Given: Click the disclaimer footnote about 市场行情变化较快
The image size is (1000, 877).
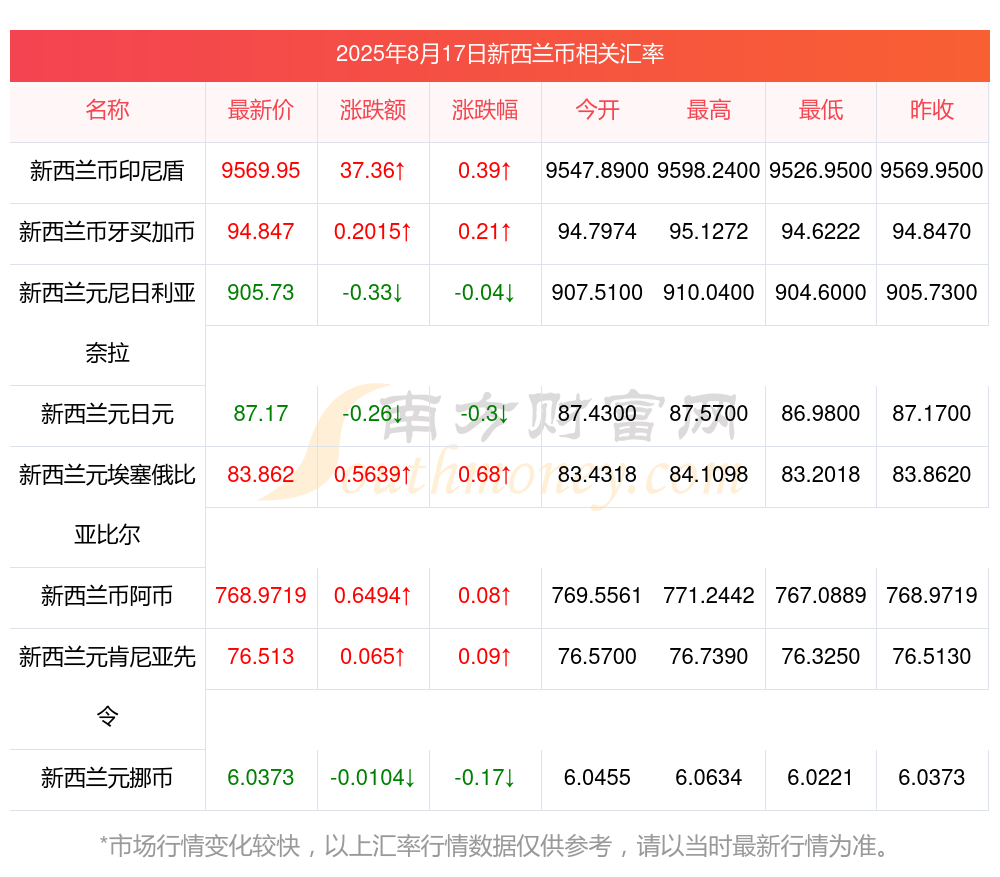Looking at the screenshot, I should [x=495, y=846].
